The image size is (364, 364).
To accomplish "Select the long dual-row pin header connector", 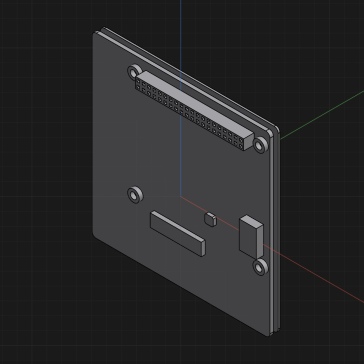I will (195, 111).
